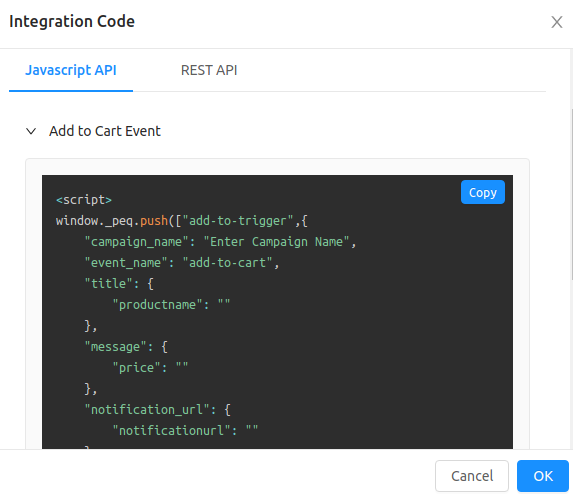Viewport: 573px width, 499px height.
Task: Close the Integration Code dialog
Action: click(557, 22)
